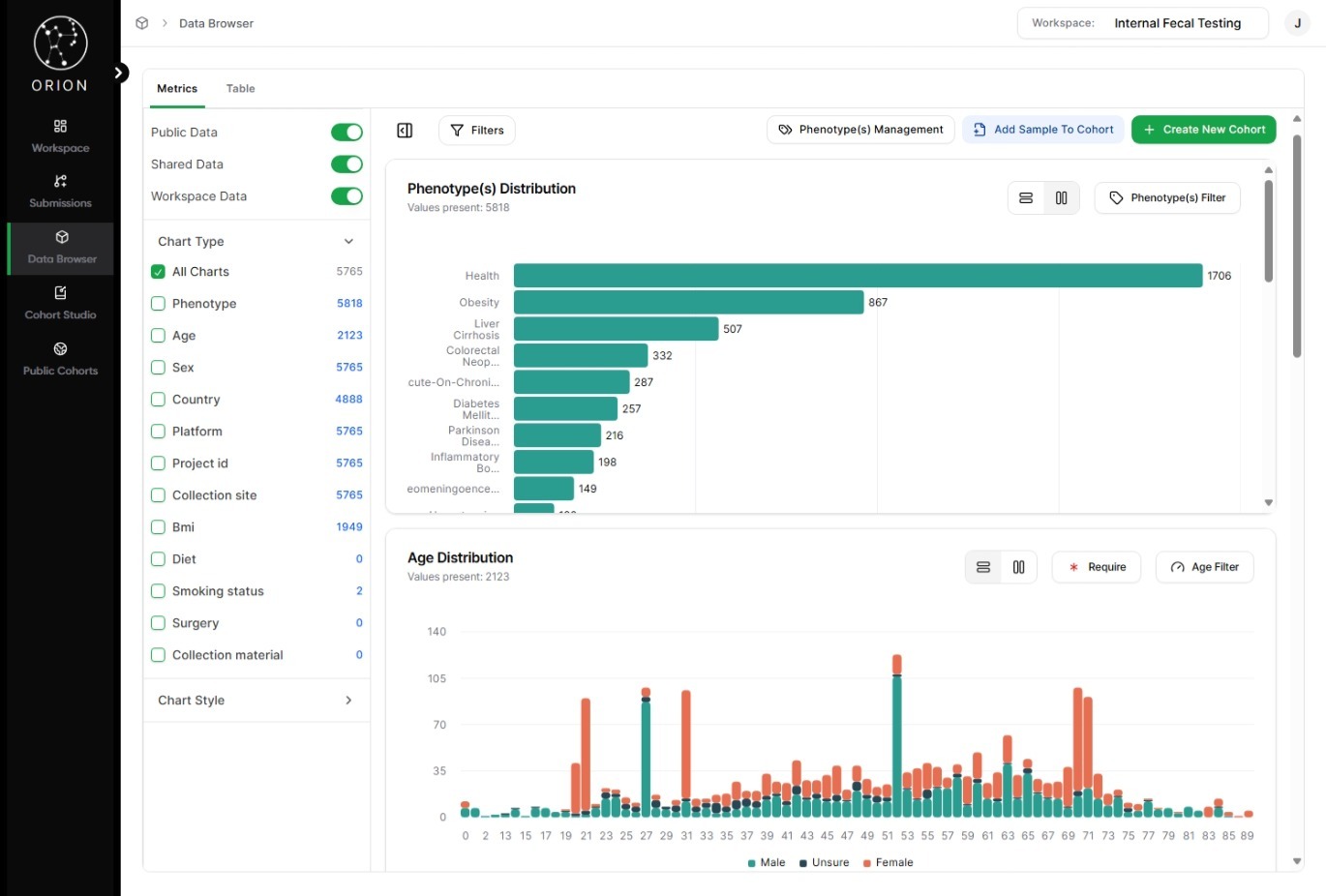Turn off Shared Data toggle
The width and height of the screenshot is (1326, 896).
pyautogui.click(x=347, y=164)
